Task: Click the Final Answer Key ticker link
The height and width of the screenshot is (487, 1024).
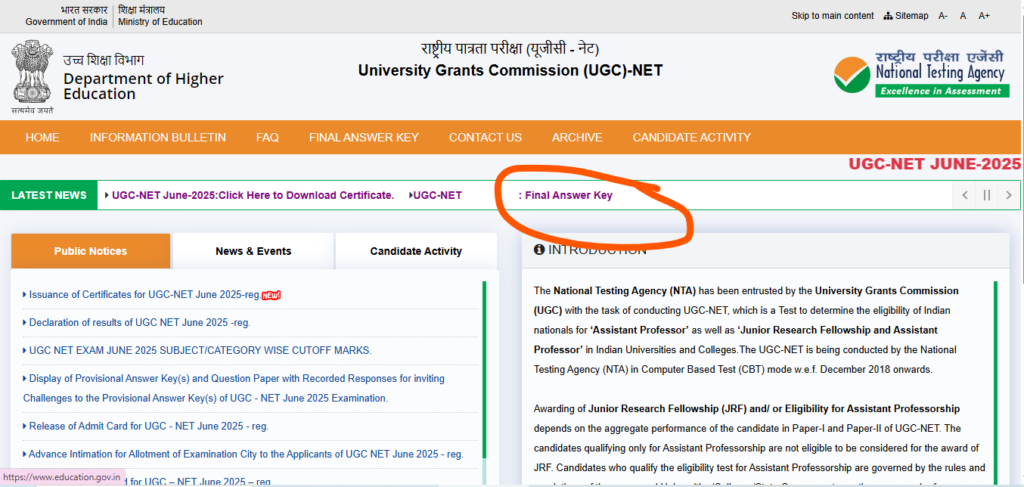Action: (x=566, y=195)
